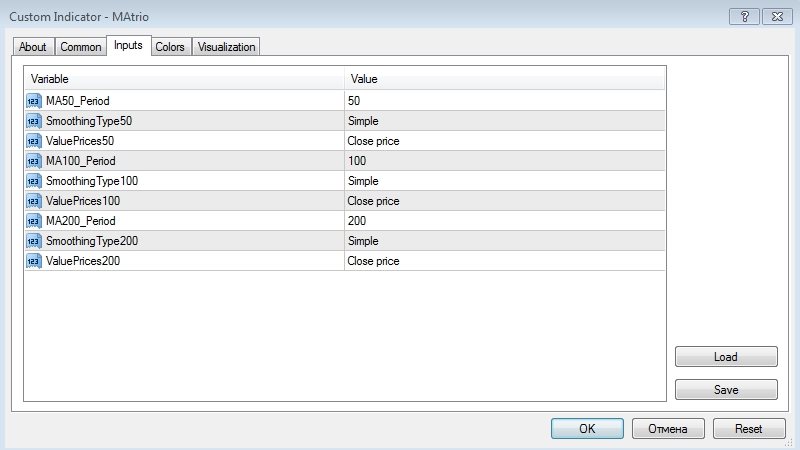Select the MA100_Period variable name

point(81,161)
